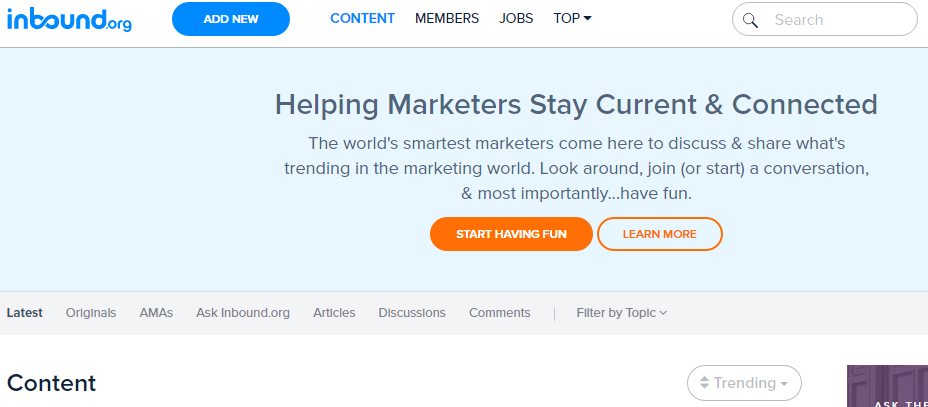Click the sort arrows icon beside Trending
Viewport: 928px width, 407px height.
click(x=704, y=383)
